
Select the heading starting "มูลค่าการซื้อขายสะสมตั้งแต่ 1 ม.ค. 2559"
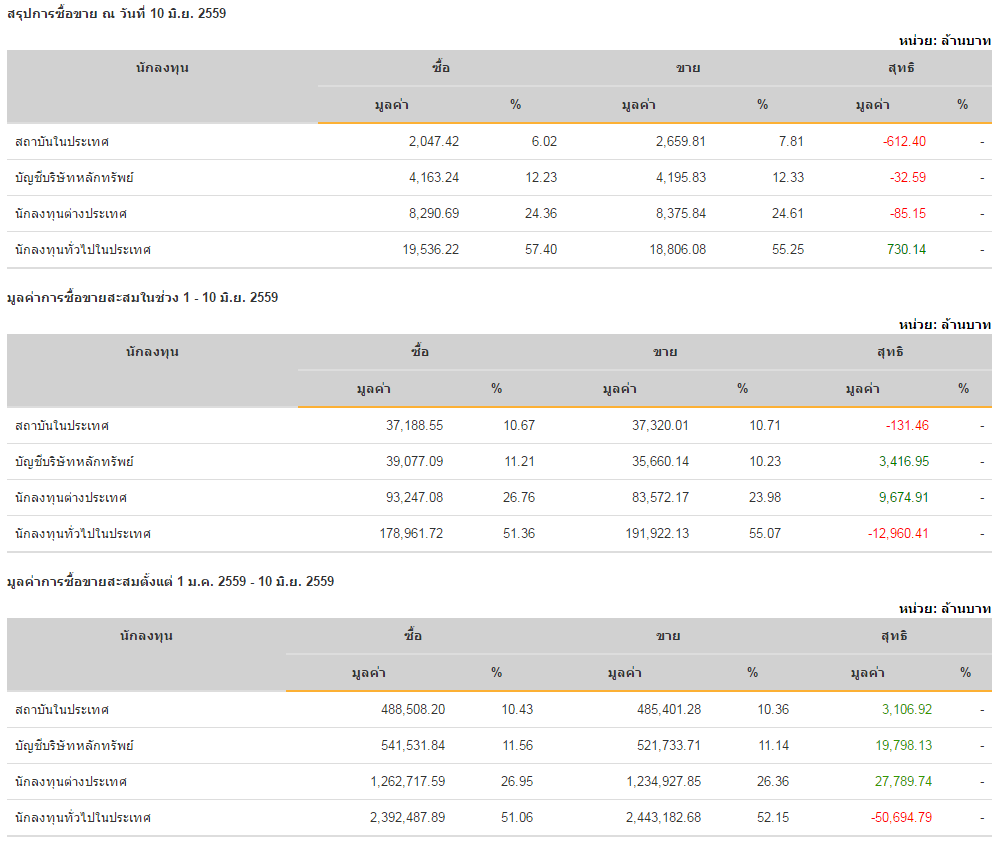tap(171, 581)
